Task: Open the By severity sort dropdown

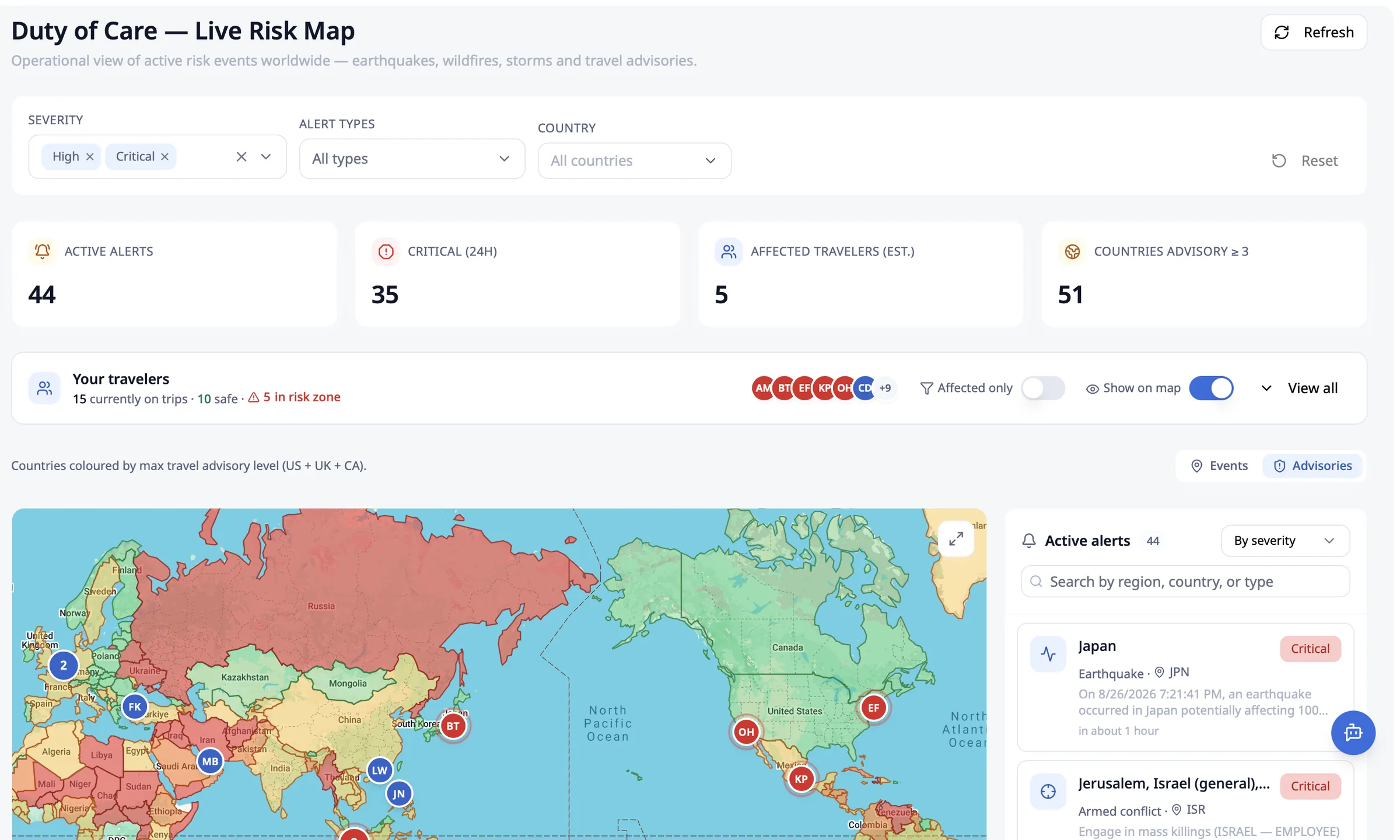Action: 1285,541
